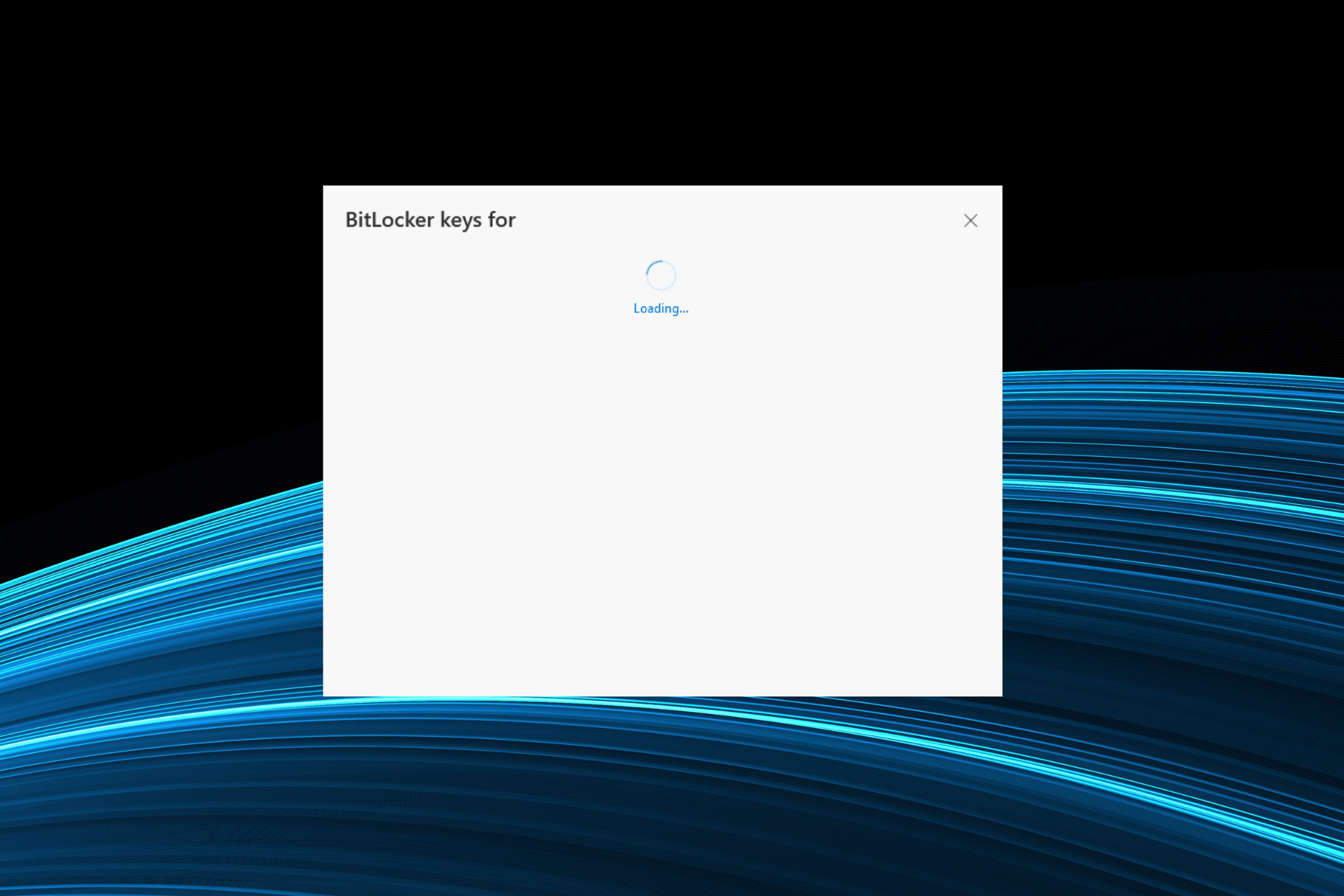Click the "Loading..." status text
This screenshot has width=1344, height=896.
pyautogui.click(x=661, y=309)
